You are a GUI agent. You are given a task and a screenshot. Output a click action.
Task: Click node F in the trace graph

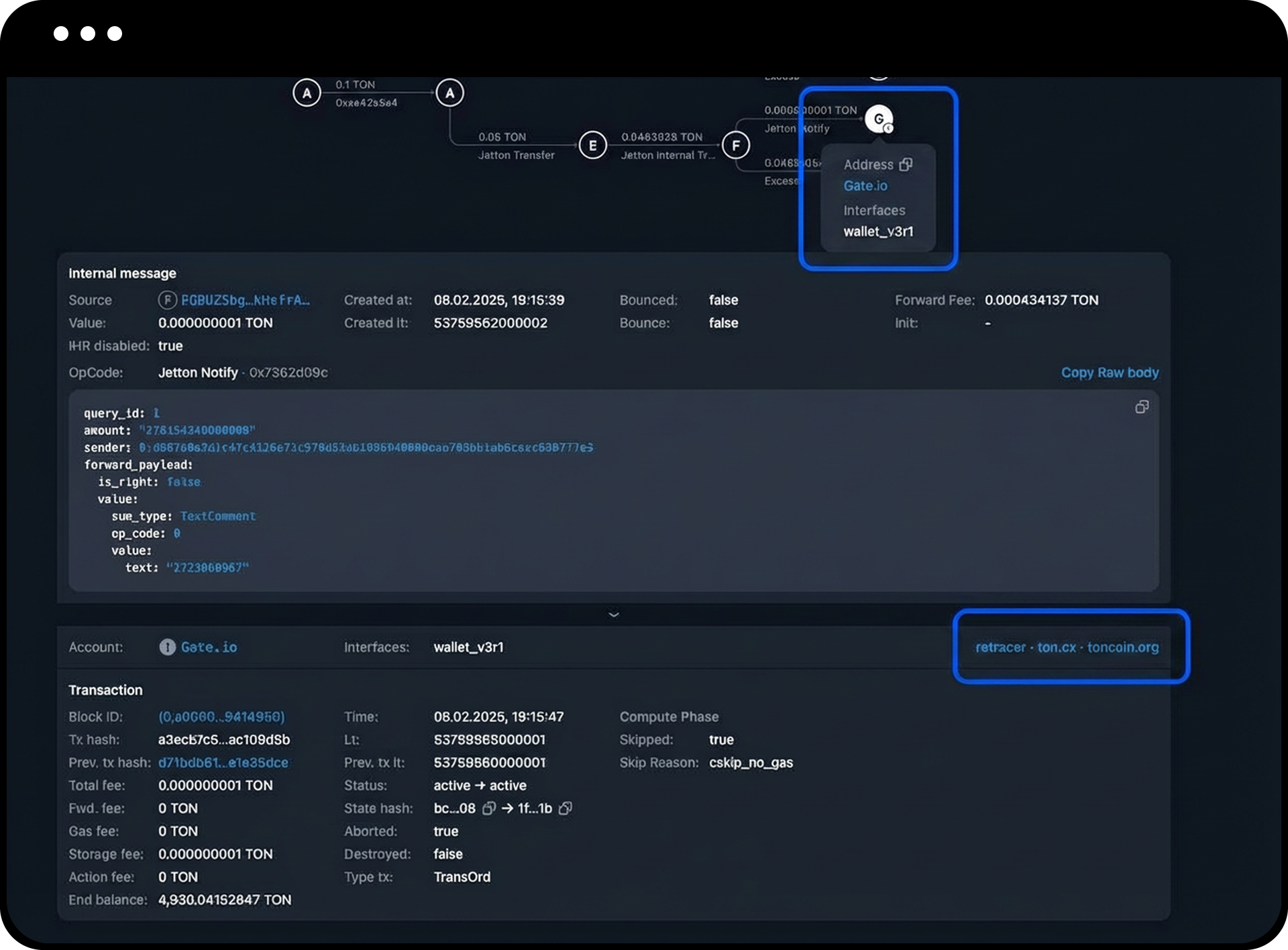736,146
